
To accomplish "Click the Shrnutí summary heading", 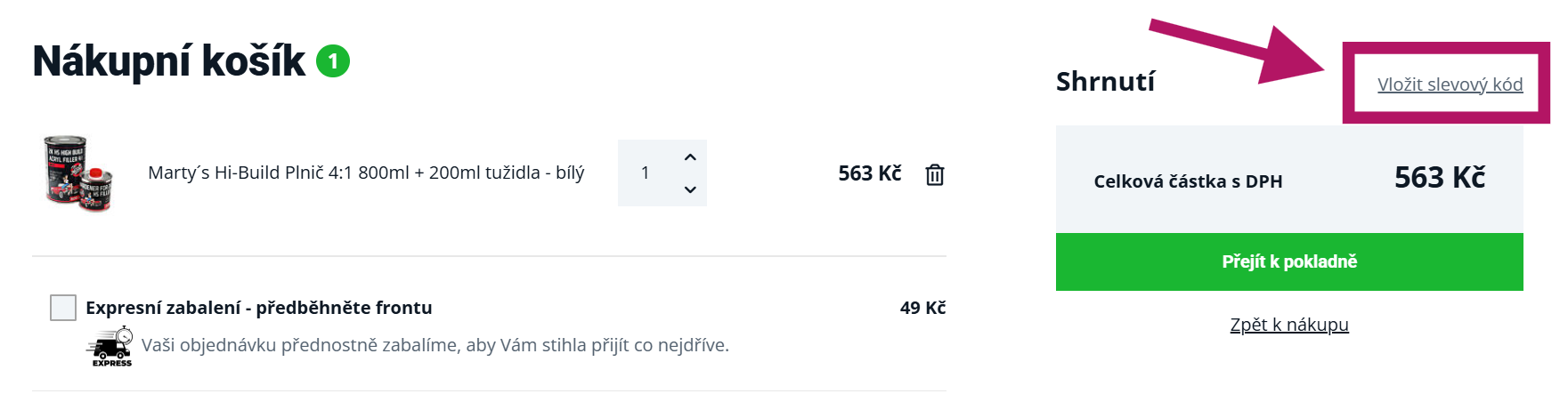I will pos(1105,82).
